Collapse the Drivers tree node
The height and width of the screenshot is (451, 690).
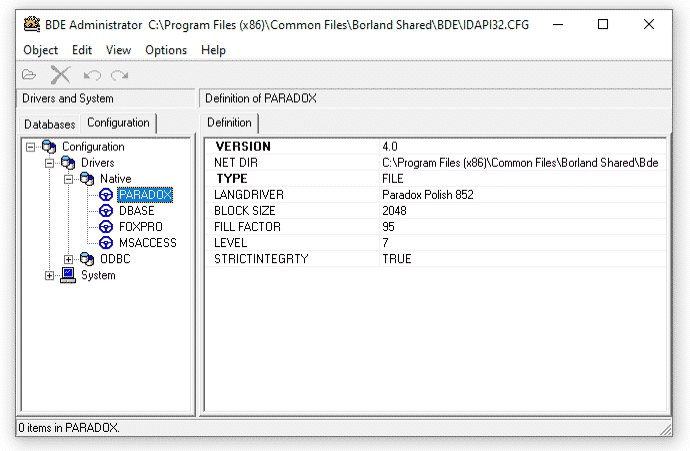[49, 163]
